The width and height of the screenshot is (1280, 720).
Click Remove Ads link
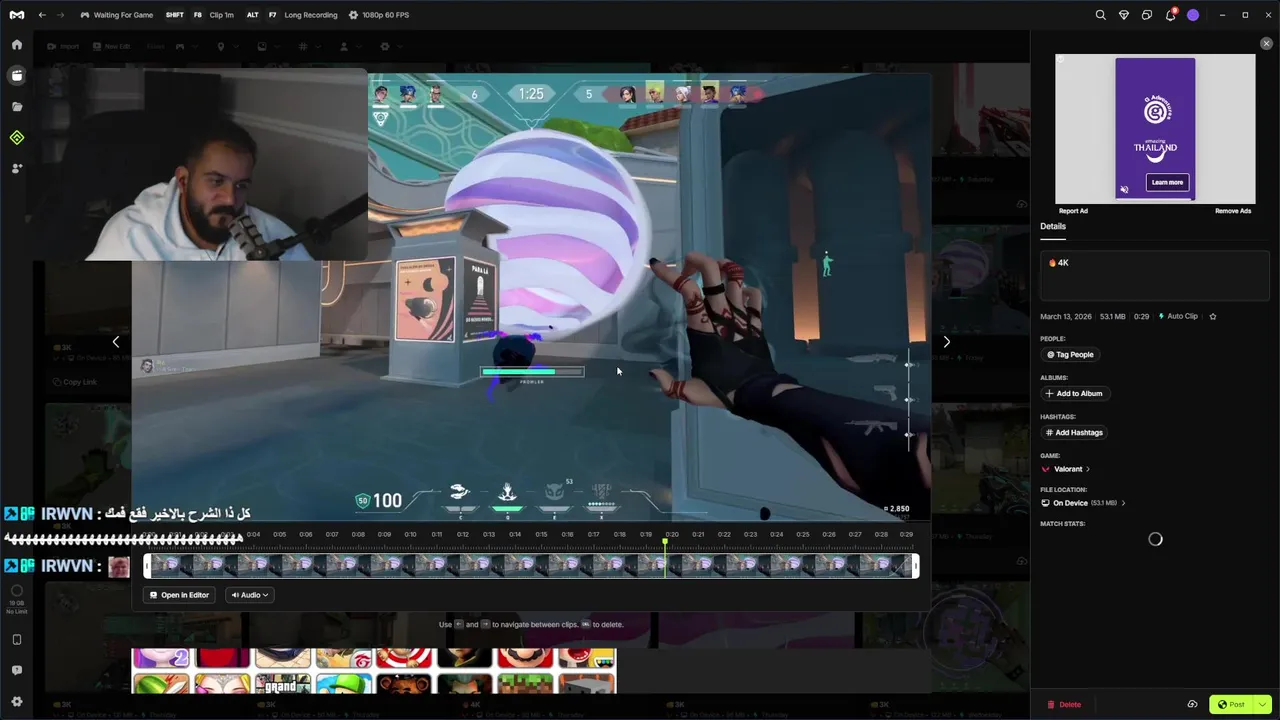pyautogui.click(x=1233, y=211)
